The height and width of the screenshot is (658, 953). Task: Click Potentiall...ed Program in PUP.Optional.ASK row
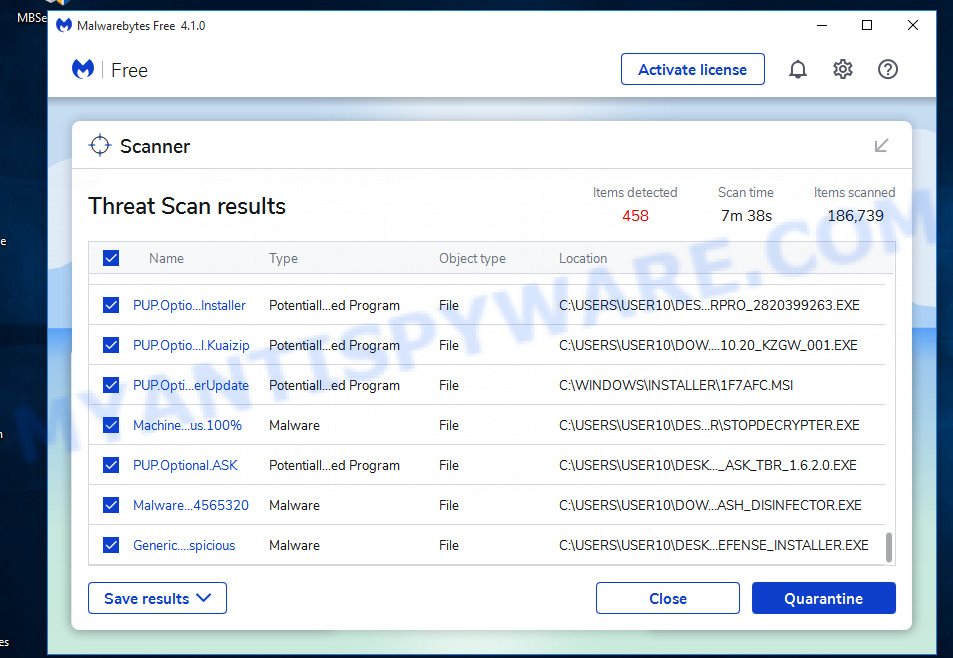pyautogui.click(x=334, y=465)
